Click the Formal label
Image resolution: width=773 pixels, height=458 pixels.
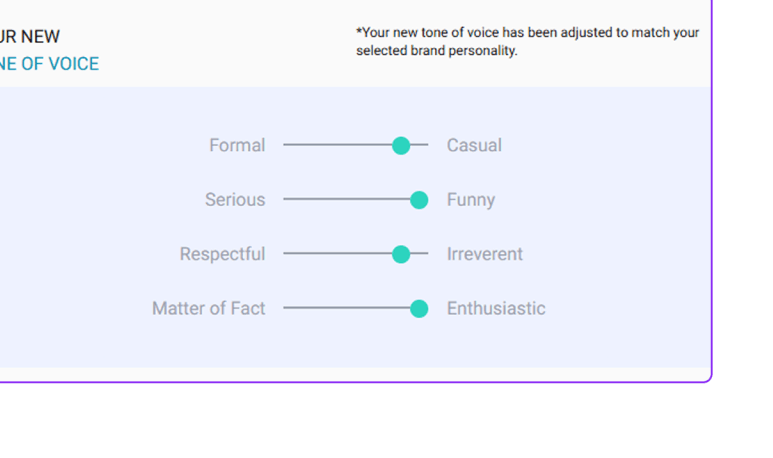[237, 146]
